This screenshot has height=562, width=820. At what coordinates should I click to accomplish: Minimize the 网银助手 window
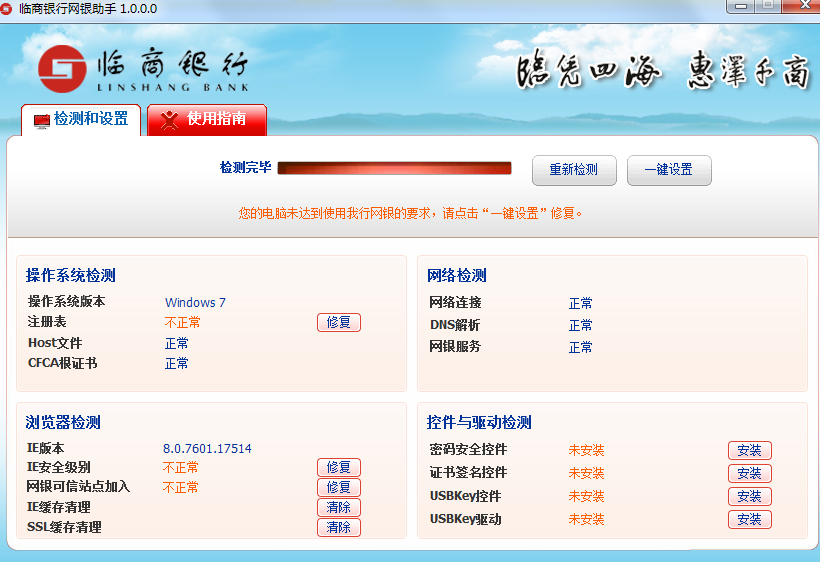(x=741, y=6)
